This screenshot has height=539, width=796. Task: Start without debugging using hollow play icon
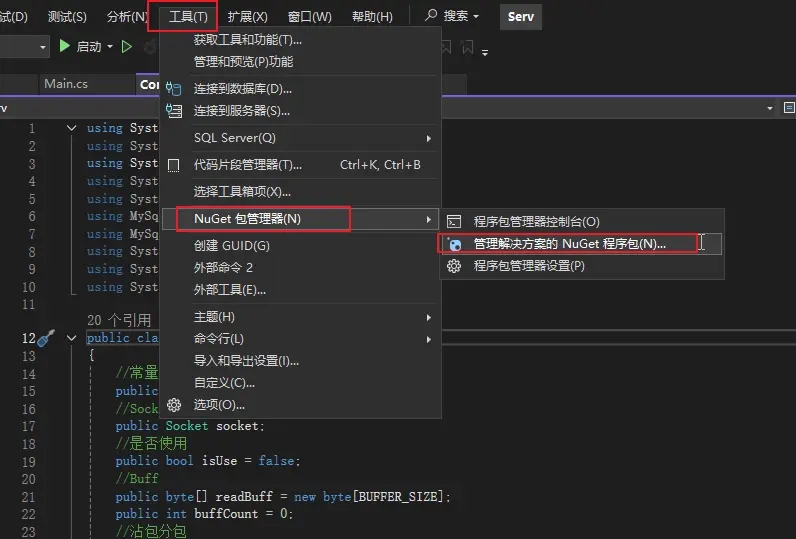click(x=127, y=47)
